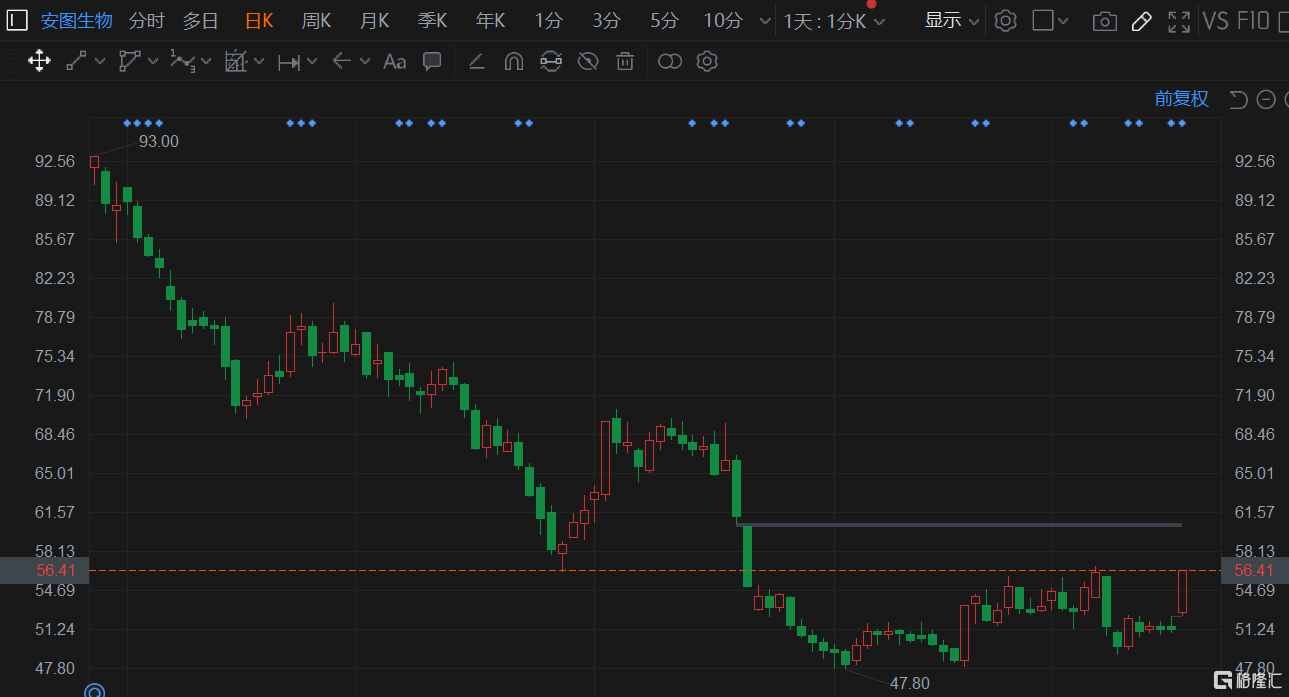Expand line tool options chevron

100,62
